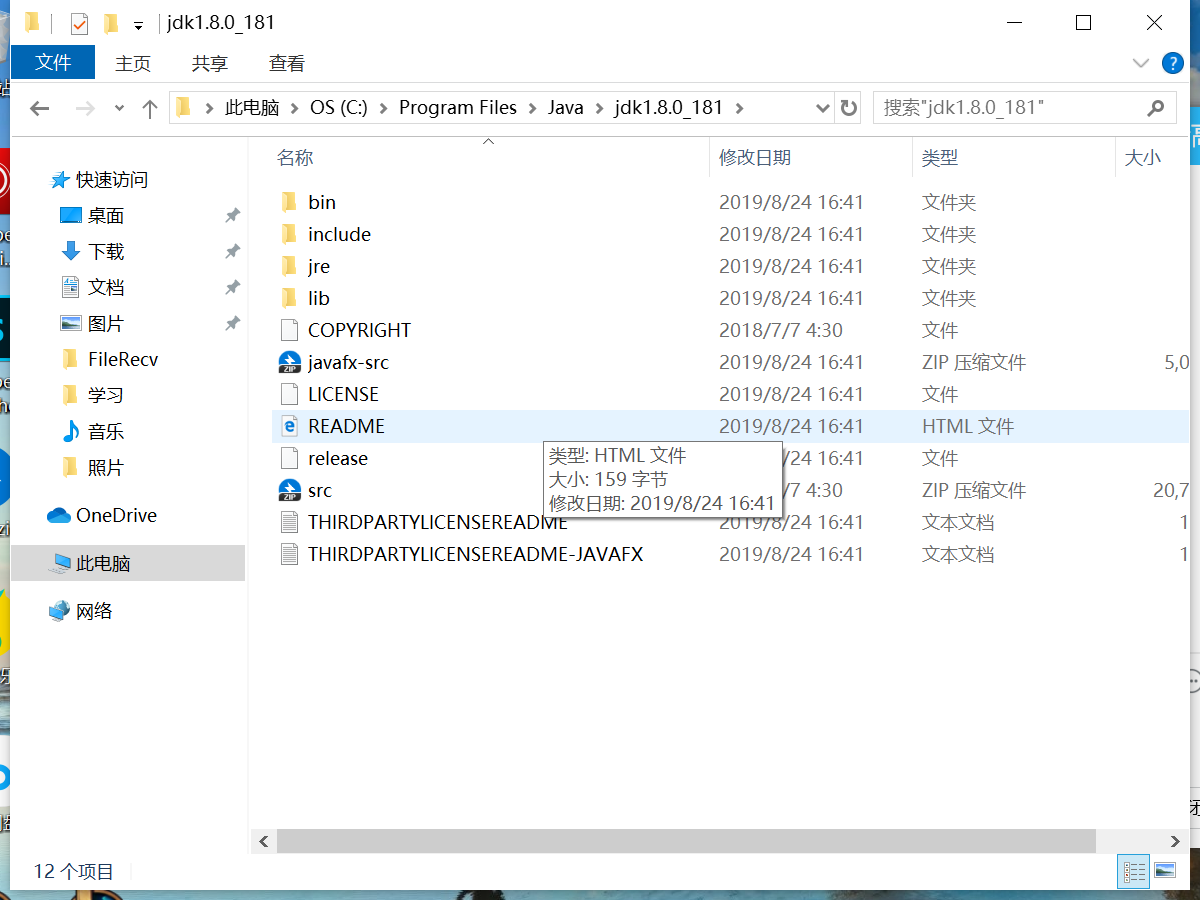Open the 主页 ribbon tab

click(x=133, y=63)
